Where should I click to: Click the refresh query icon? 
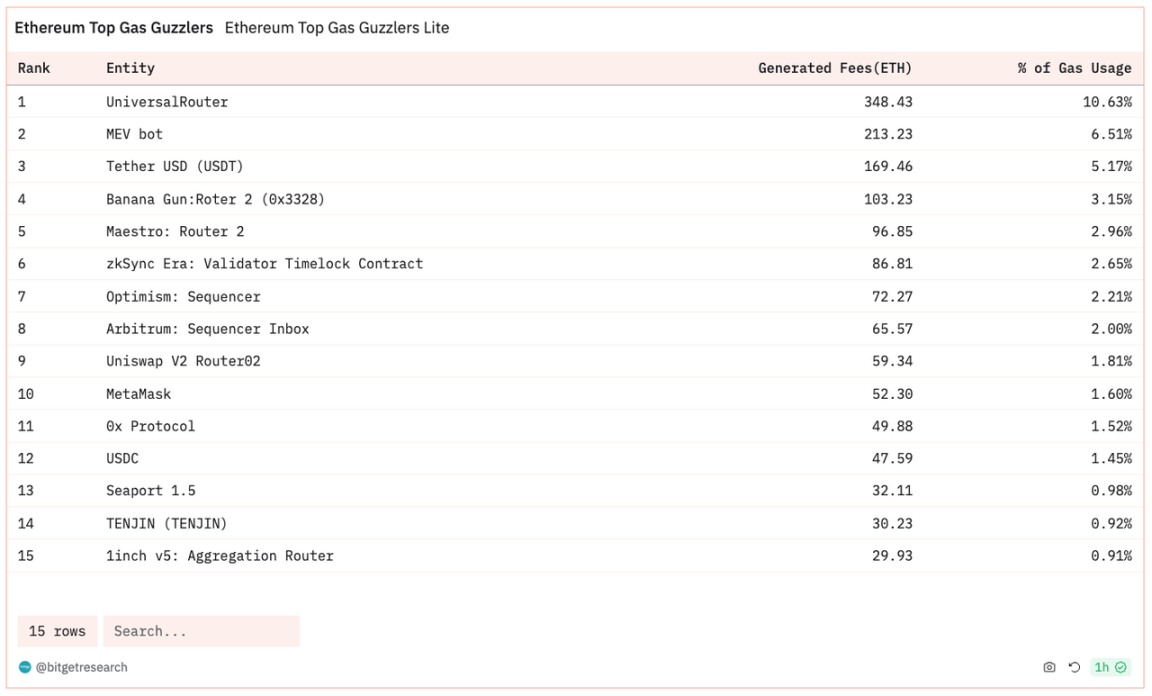coord(1074,667)
